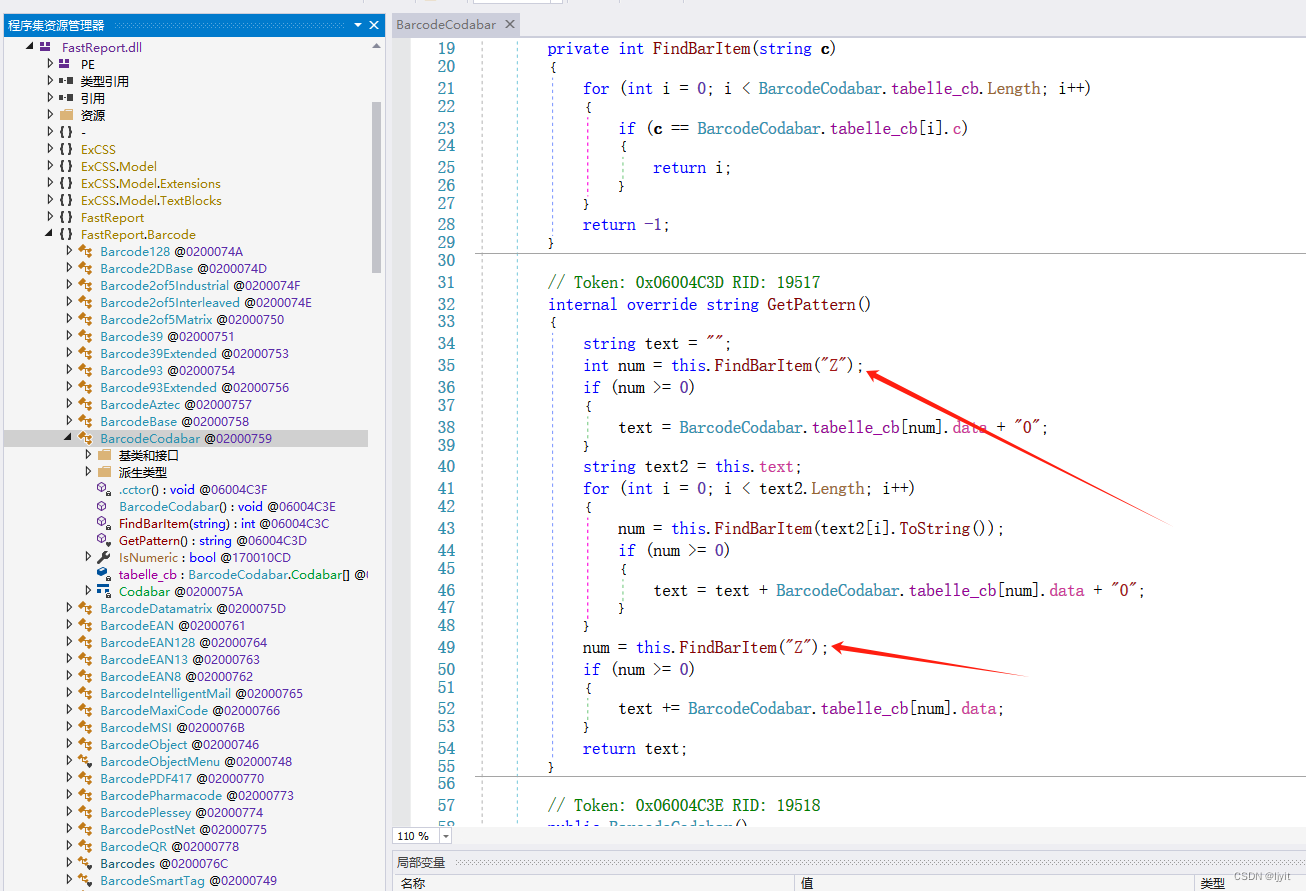The width and height of the screenshot is (1306, 891).
Task: Click the 资源 folder icon
Action: pos(65,115)
